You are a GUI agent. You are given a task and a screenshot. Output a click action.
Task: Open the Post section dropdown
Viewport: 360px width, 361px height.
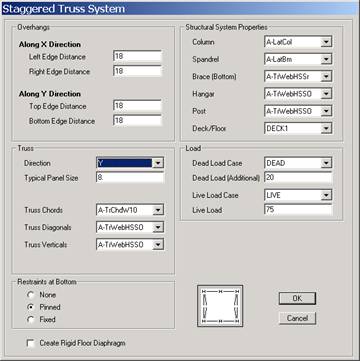(x=326, y=111)
